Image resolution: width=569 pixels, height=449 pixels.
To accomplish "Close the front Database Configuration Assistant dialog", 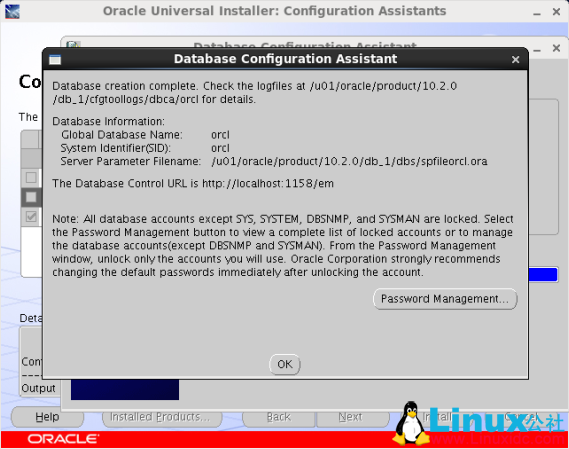I will tap(515, 59).
